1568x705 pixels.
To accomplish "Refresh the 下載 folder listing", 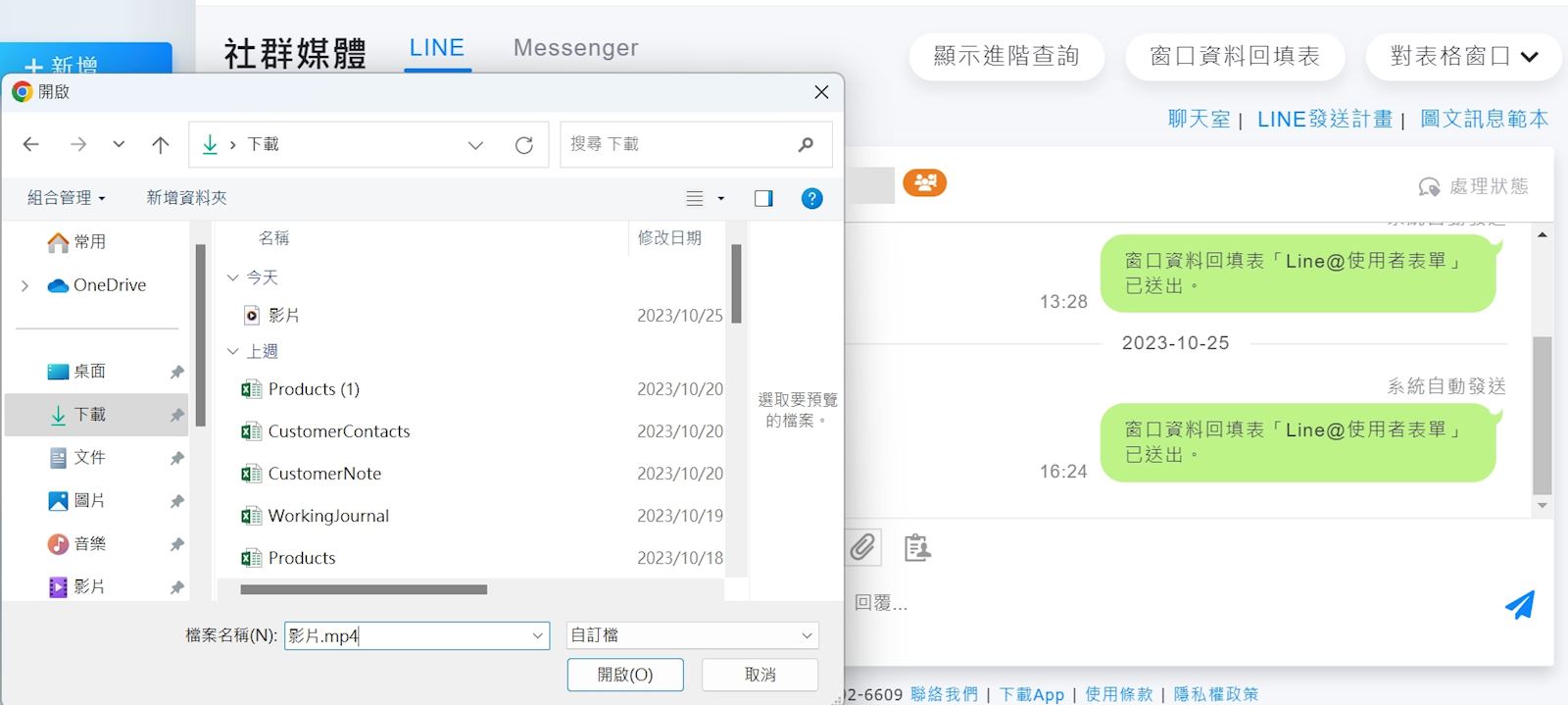I will (524, 145).
